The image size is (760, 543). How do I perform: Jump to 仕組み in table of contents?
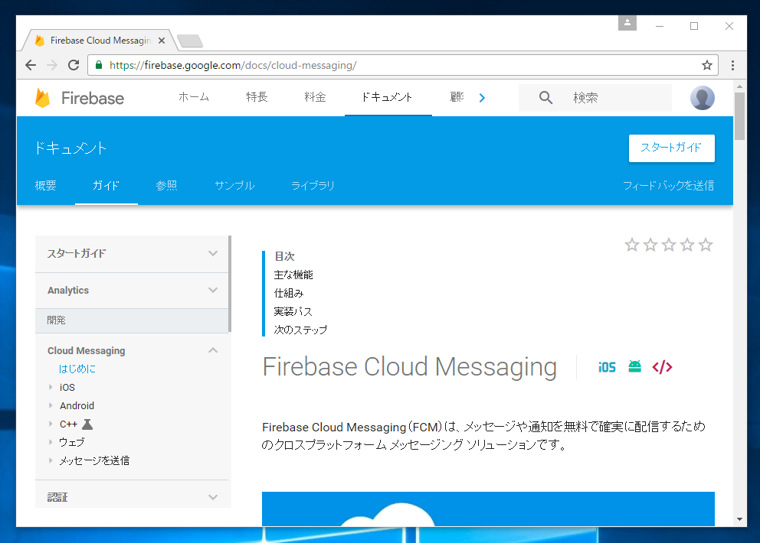coord(288,293)
